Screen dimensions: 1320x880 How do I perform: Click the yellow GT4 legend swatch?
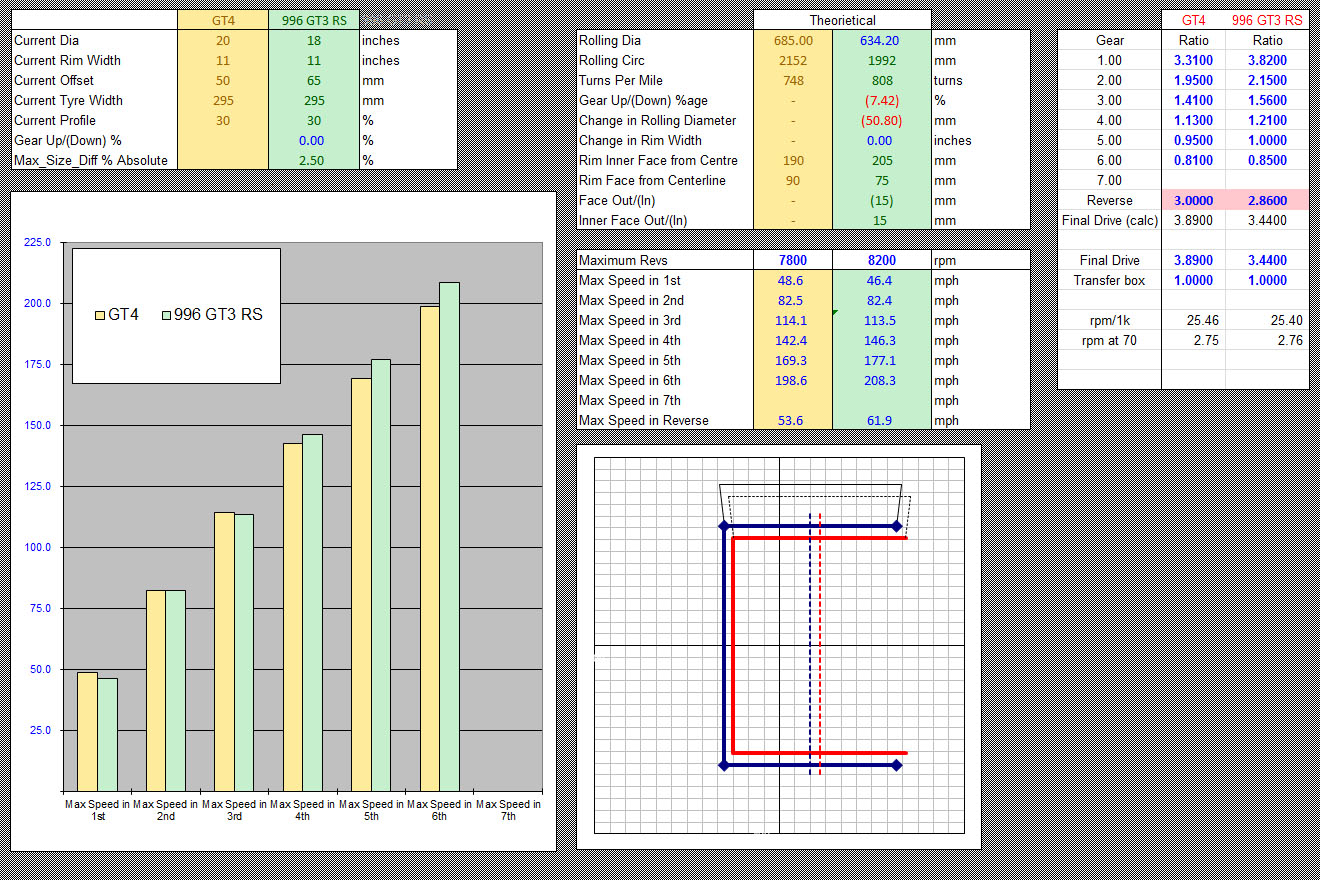point(100,314)
